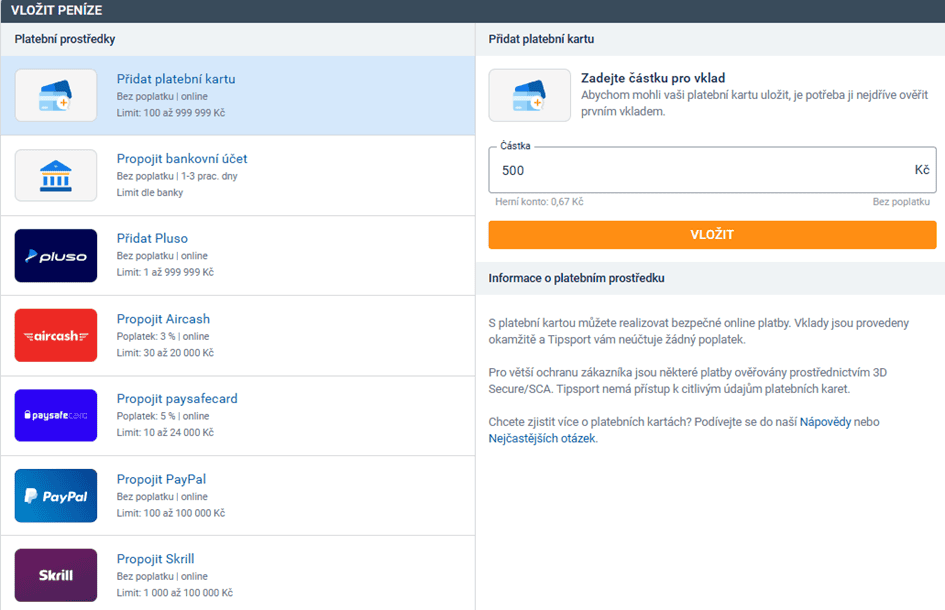Viewport: 945px width, 610px height.
Task: Click the Aircash limit description row
Action: [165, 353]
